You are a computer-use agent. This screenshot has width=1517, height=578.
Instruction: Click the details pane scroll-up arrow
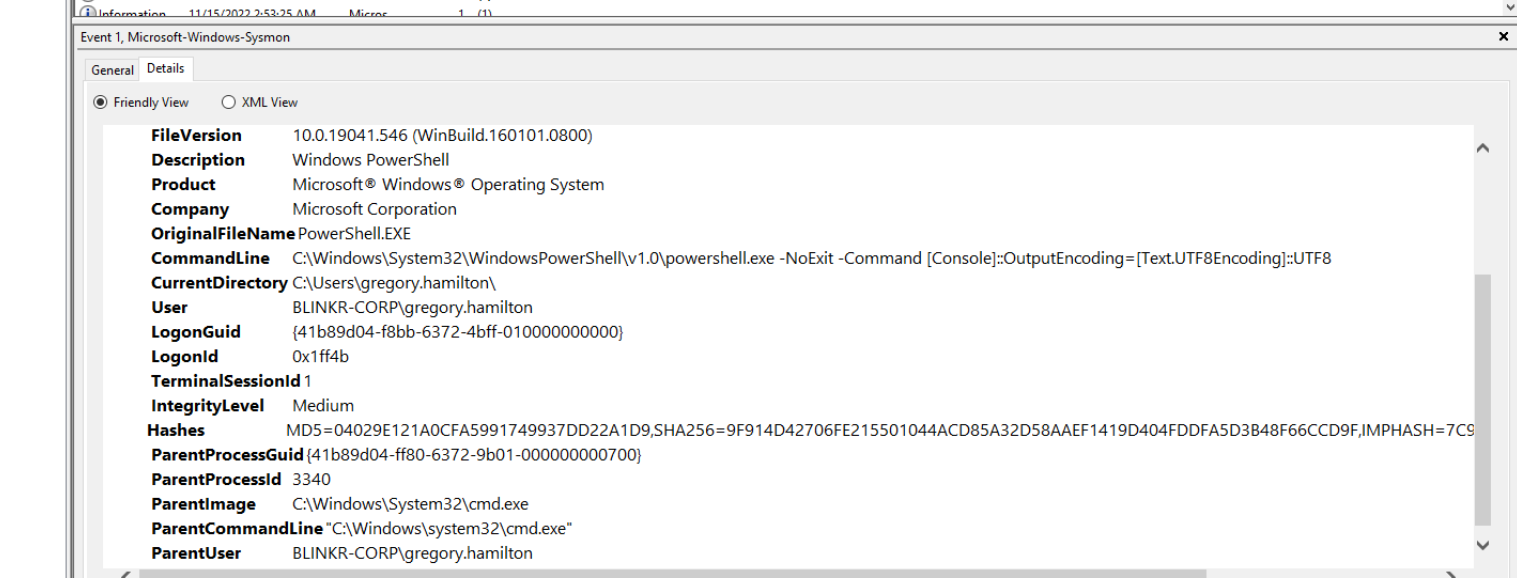(1482, 148)
